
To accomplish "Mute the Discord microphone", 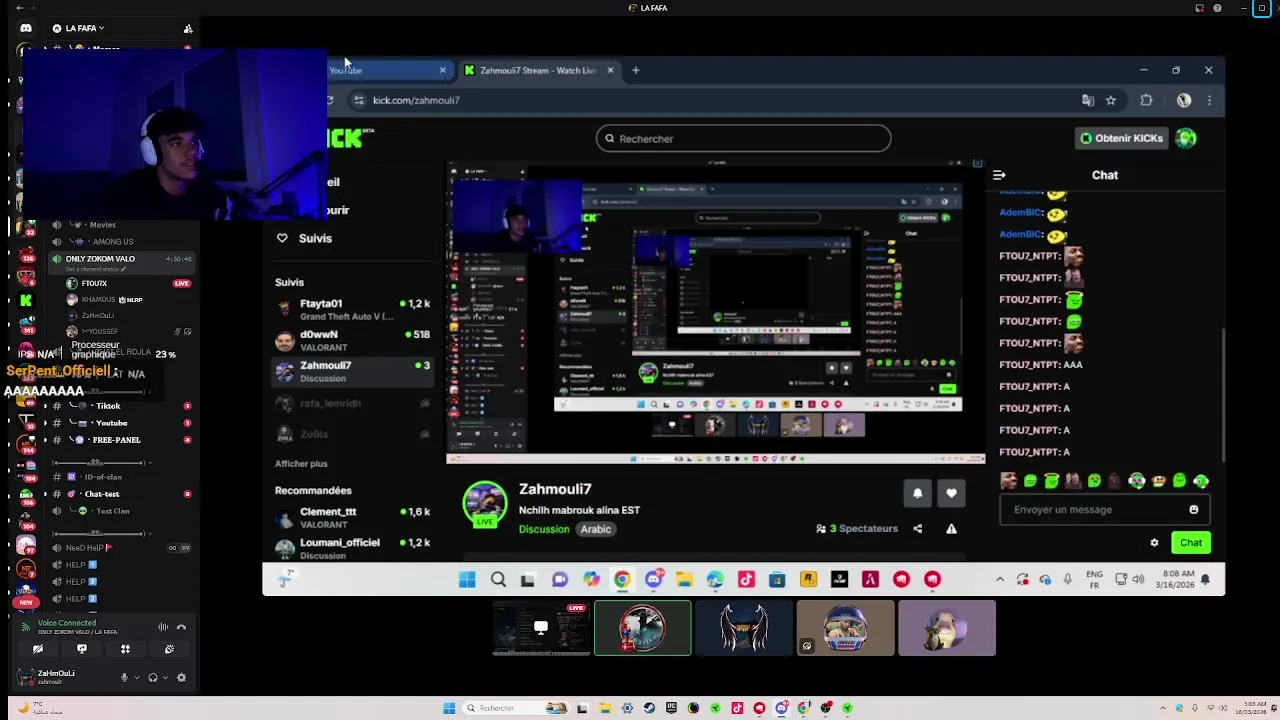I will pos(124,677).
